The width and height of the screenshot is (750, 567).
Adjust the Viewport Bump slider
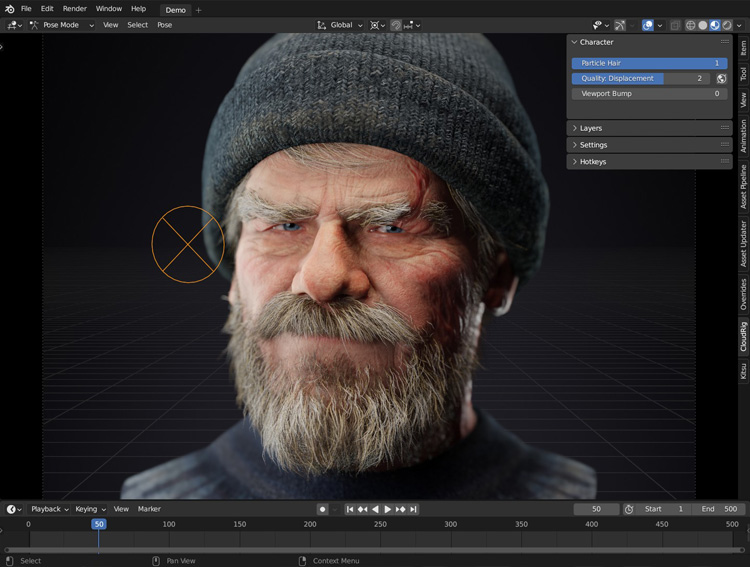tap(650, 94)
